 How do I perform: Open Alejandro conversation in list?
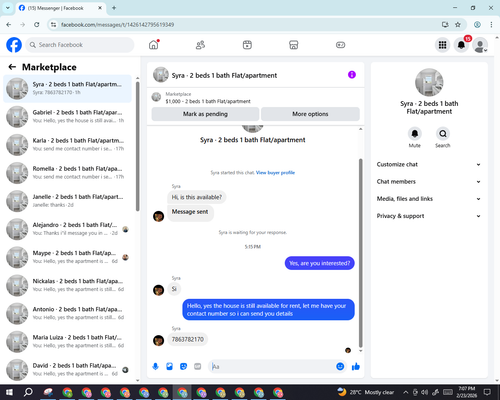pyautogui.click(x=67, y=229)
